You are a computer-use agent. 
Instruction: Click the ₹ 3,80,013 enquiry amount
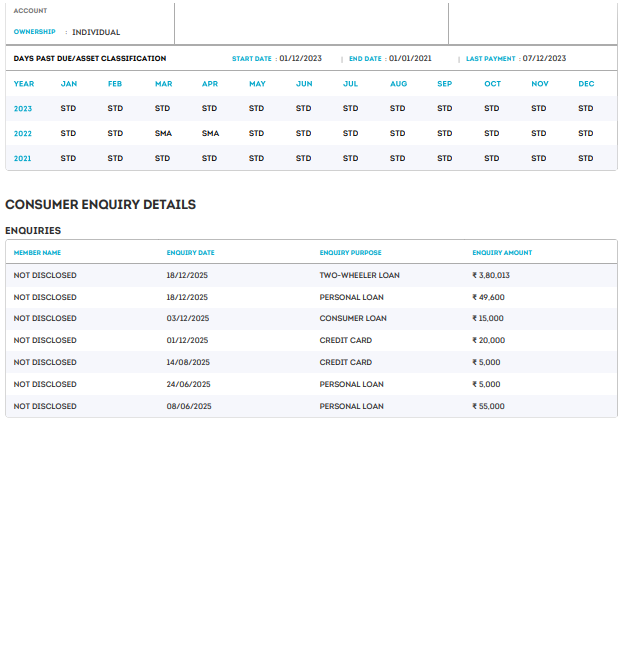pos(491,275)
